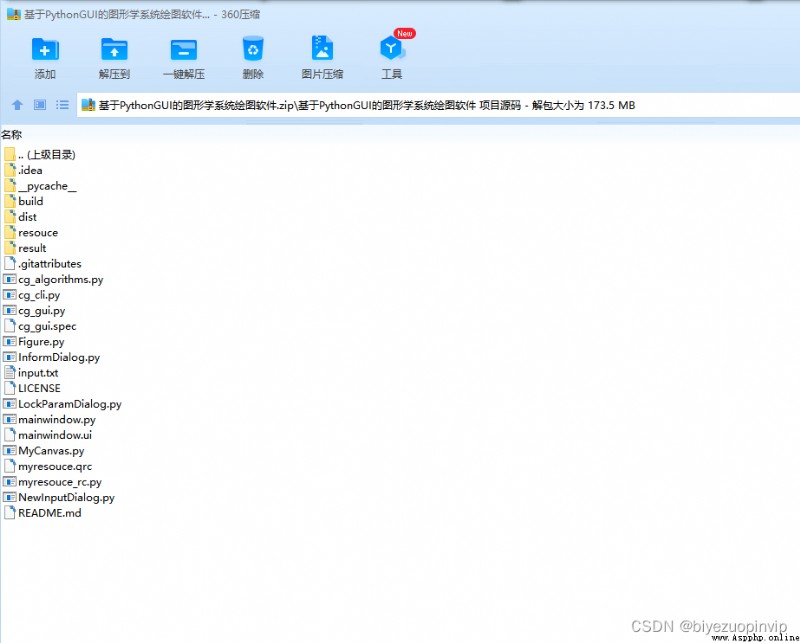Go up one level with the blue arrow
The height and width of the screenshot is (643, 800).
tap(17, 105)
